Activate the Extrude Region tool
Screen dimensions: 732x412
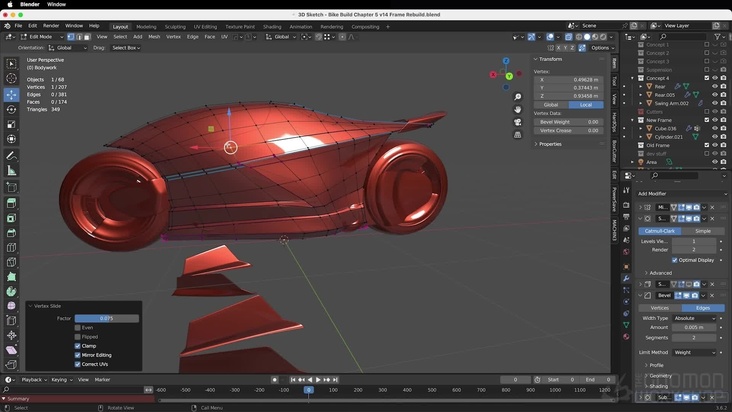(12, 203)
